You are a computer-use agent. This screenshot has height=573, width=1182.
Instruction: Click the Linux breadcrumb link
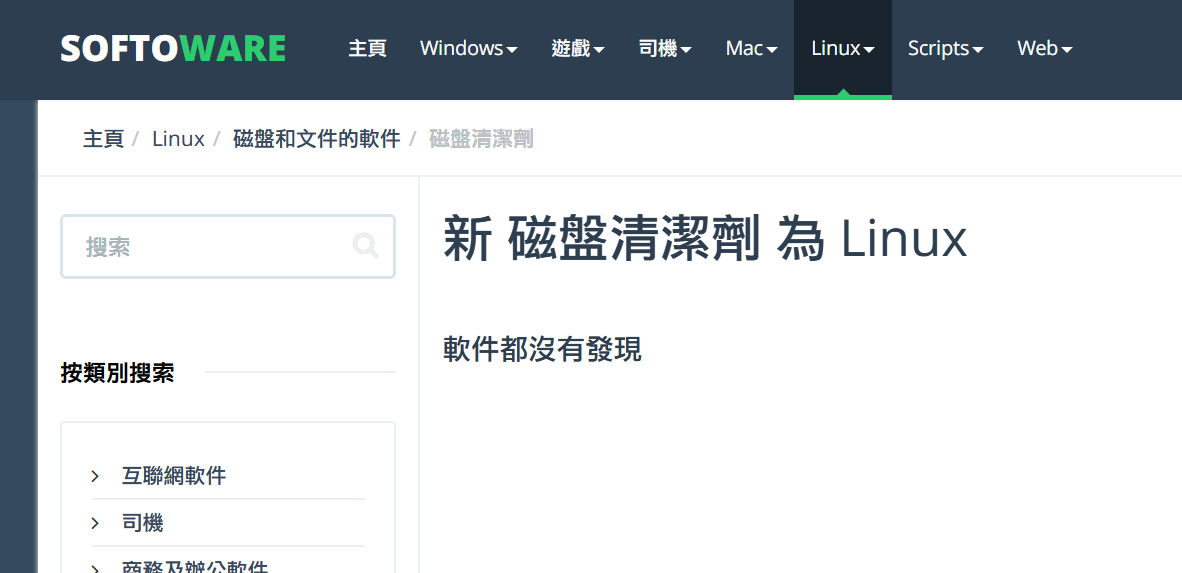coord(178,139)
